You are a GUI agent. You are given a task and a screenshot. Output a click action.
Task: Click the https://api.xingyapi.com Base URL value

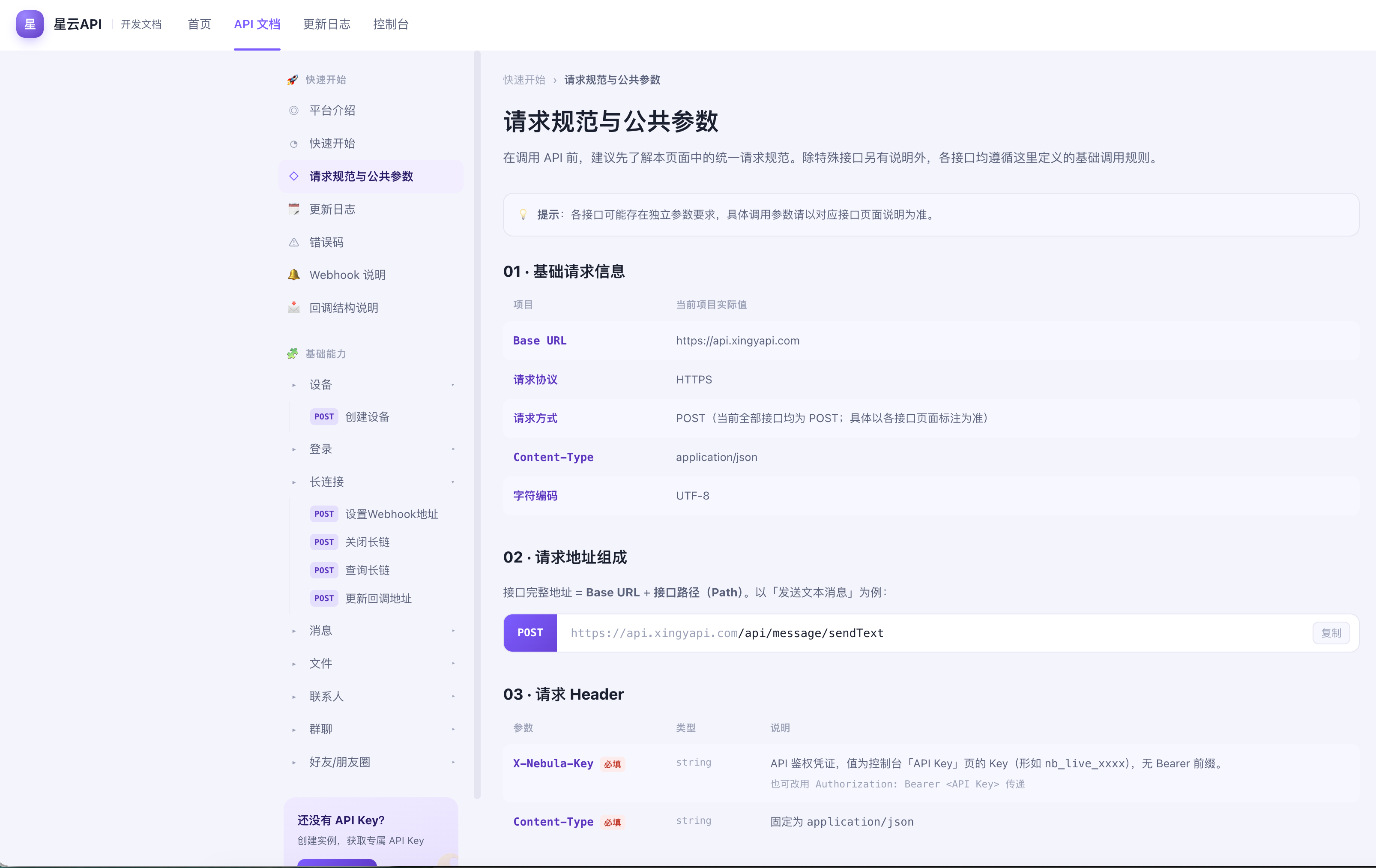[x=738, y=341]
